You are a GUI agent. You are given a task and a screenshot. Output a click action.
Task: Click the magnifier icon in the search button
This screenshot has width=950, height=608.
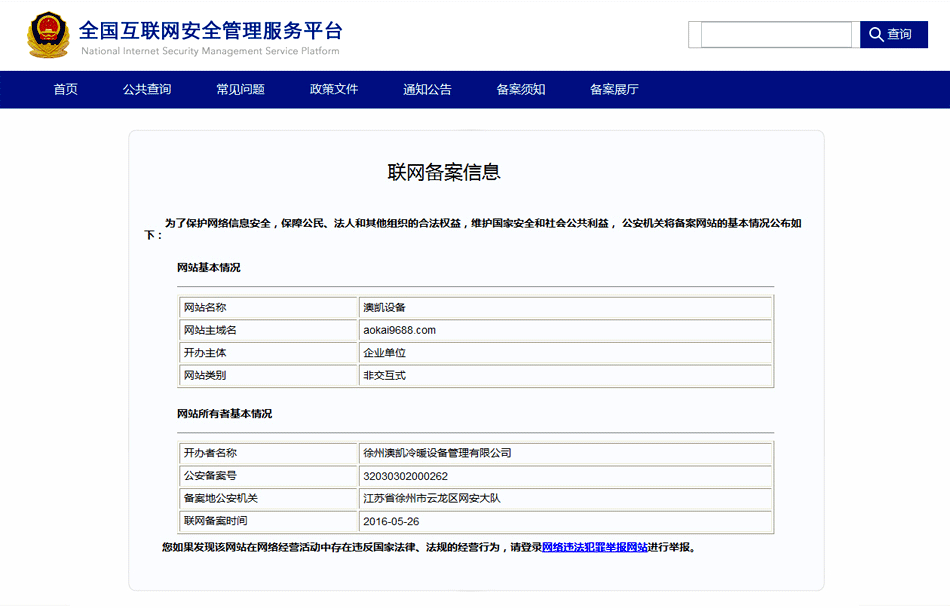[876, 34]
